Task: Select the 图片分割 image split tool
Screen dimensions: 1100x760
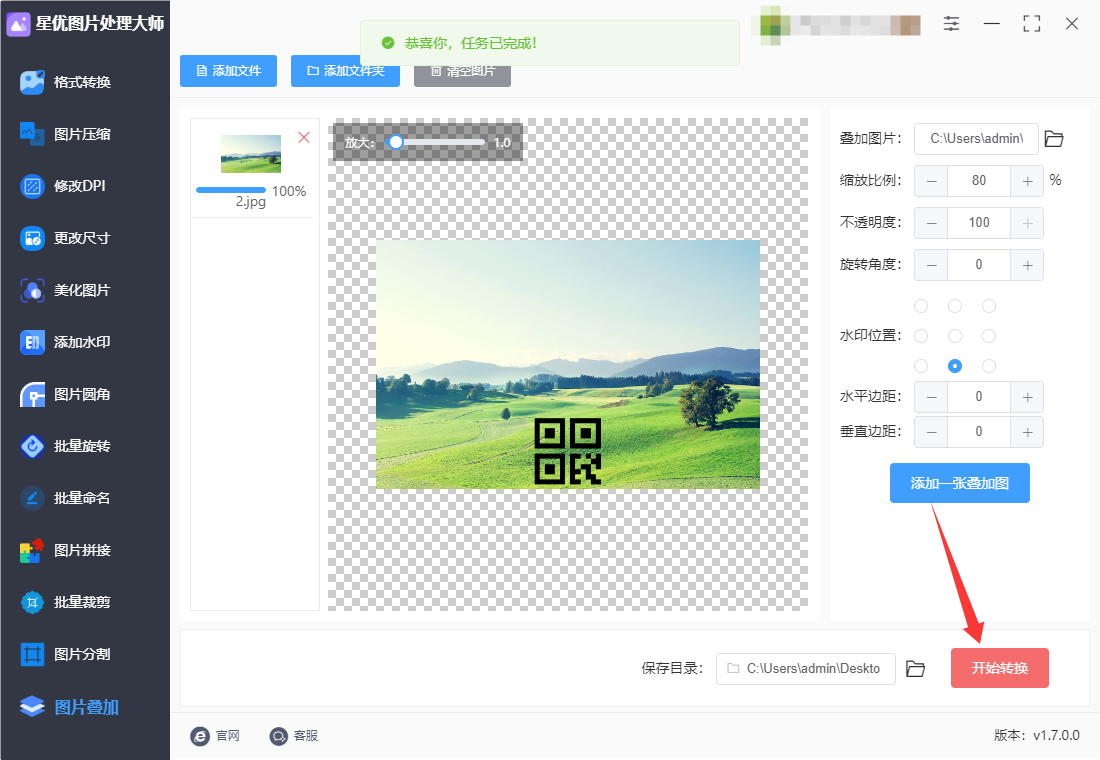Action: (65, 654)
